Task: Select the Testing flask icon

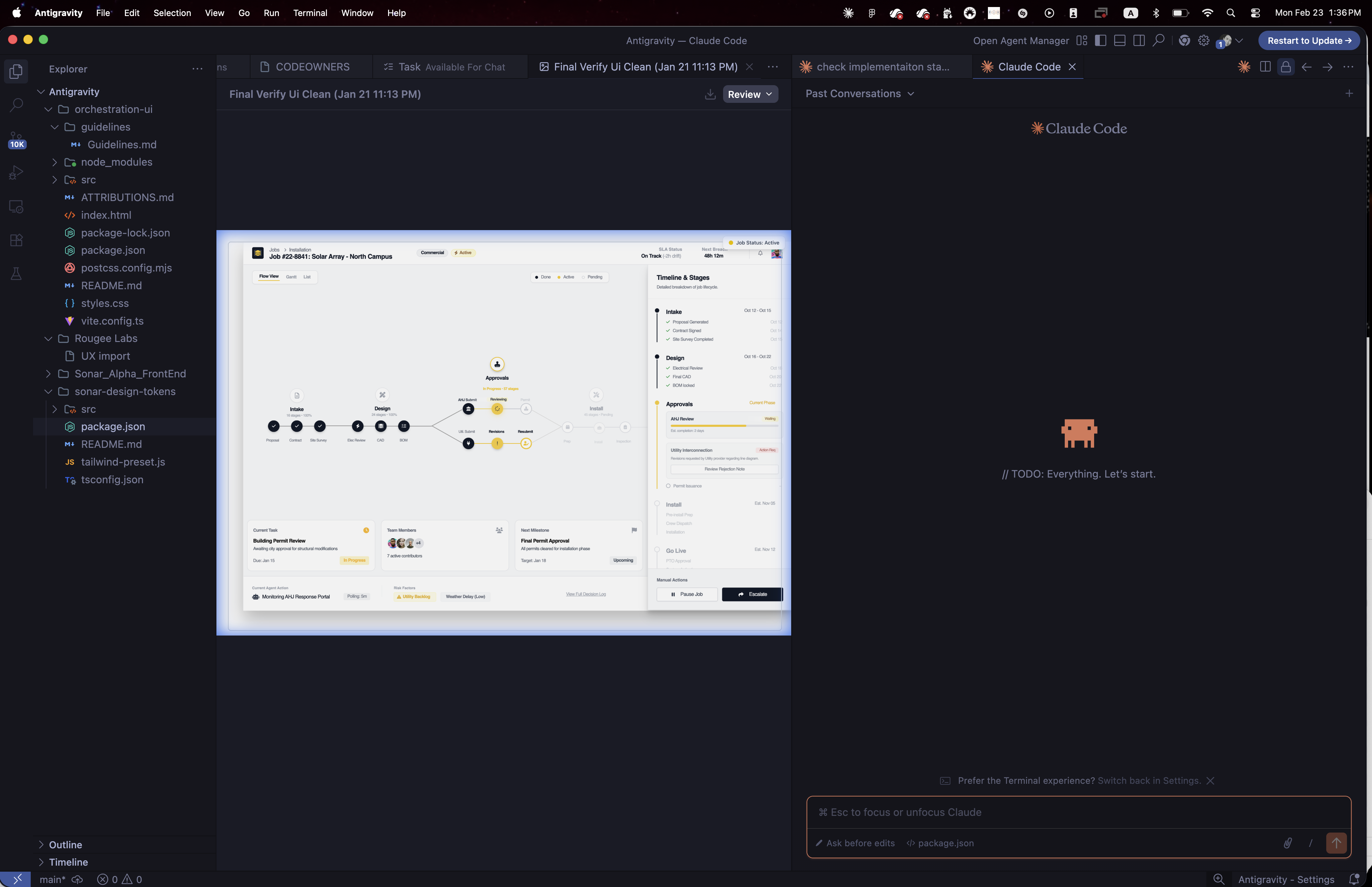Action: pos(16,274)
